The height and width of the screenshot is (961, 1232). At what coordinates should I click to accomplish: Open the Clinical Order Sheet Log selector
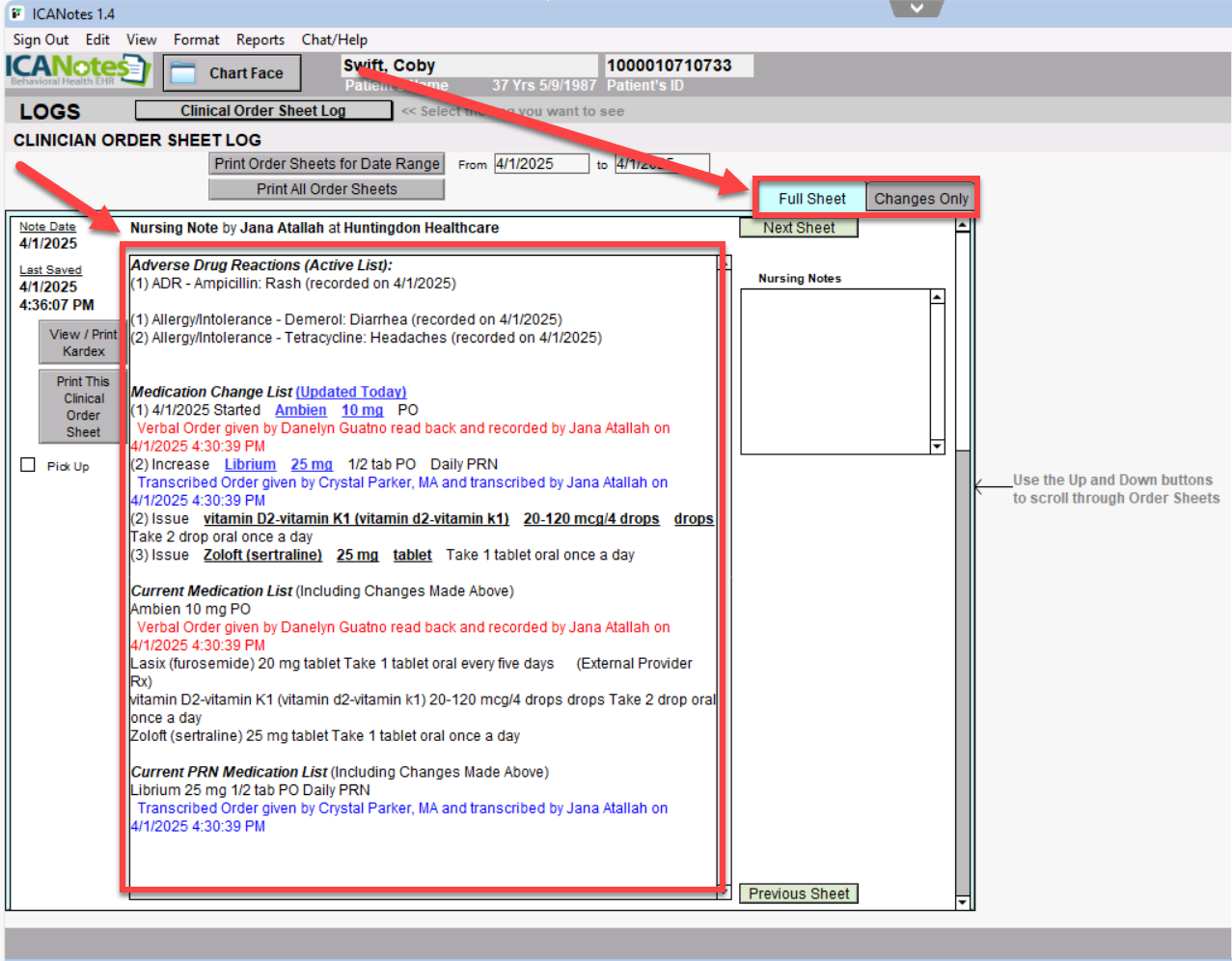(263, 111)
